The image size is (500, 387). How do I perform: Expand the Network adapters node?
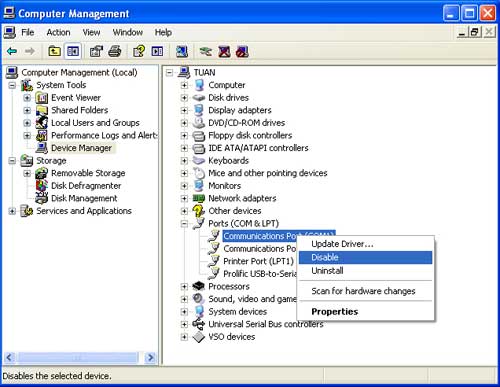pos(184,198)
